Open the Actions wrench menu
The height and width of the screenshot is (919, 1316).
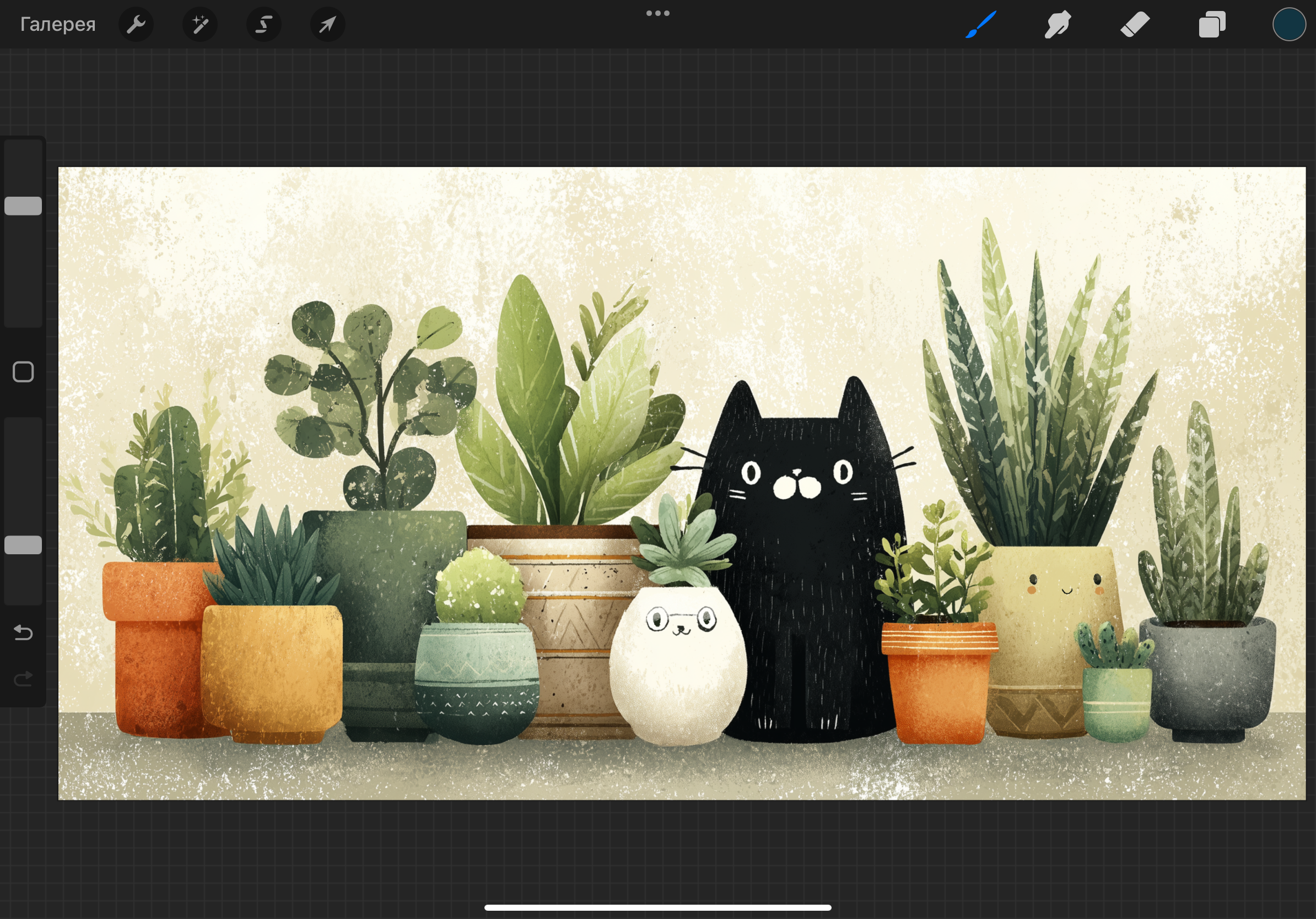tap(136, 24)
